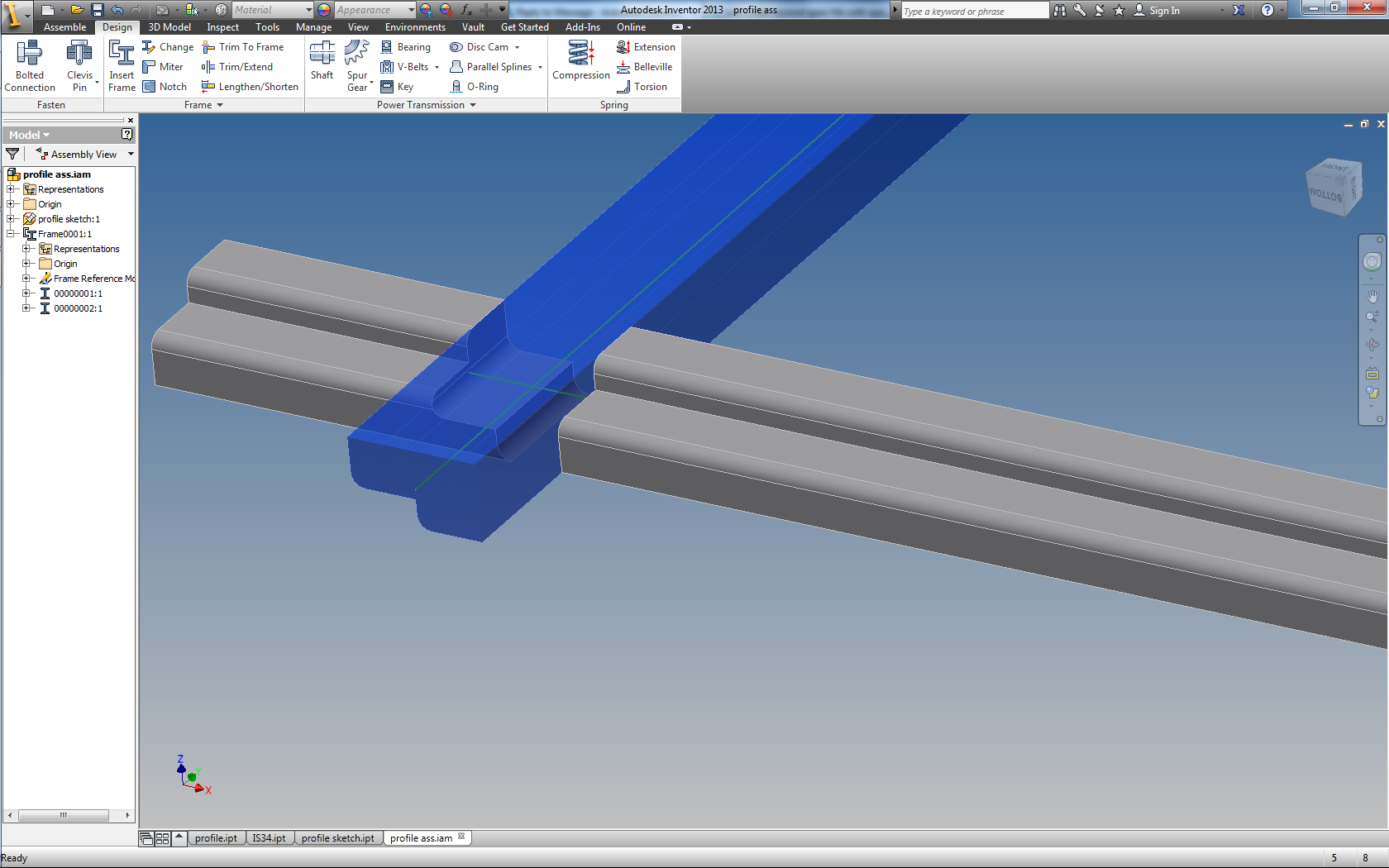
Task: Switch to the 3D Model ribbon tab
Action: (x=169, y=27)
